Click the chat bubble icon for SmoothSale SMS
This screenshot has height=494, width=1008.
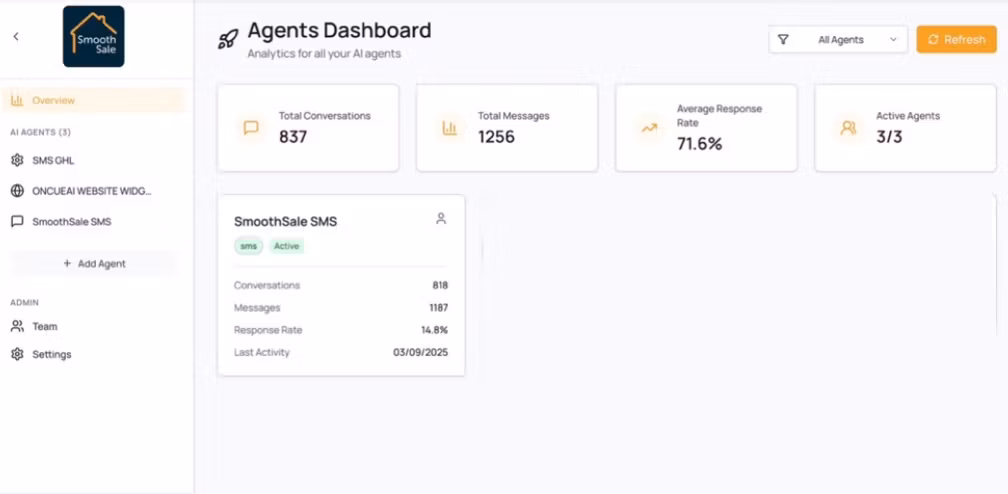[17, 221]
